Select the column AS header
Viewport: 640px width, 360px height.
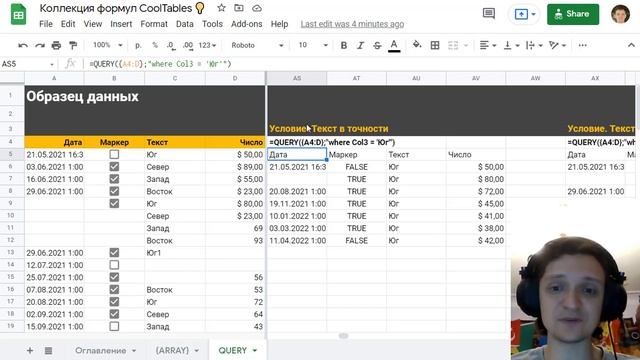297,78
